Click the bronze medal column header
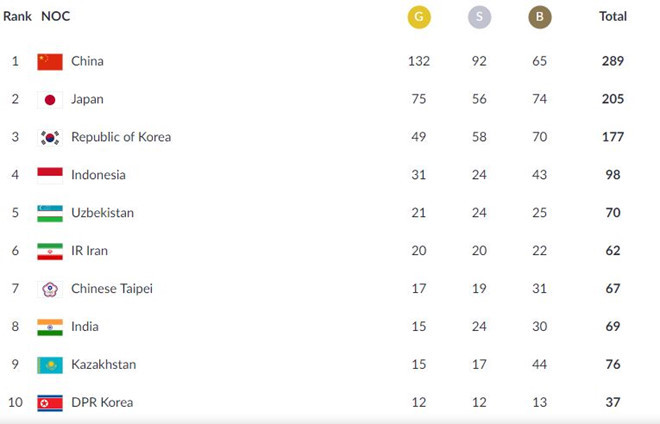The image size is (660, 424). (539, 17)
